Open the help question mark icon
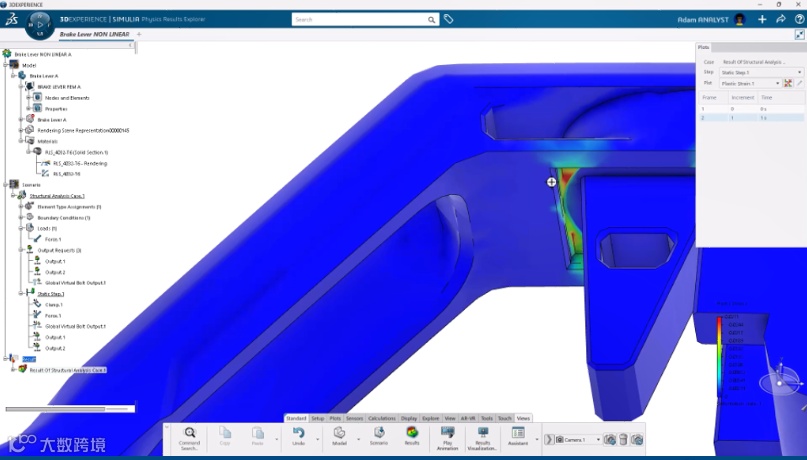The image size is (807, 460). point(800,19)
